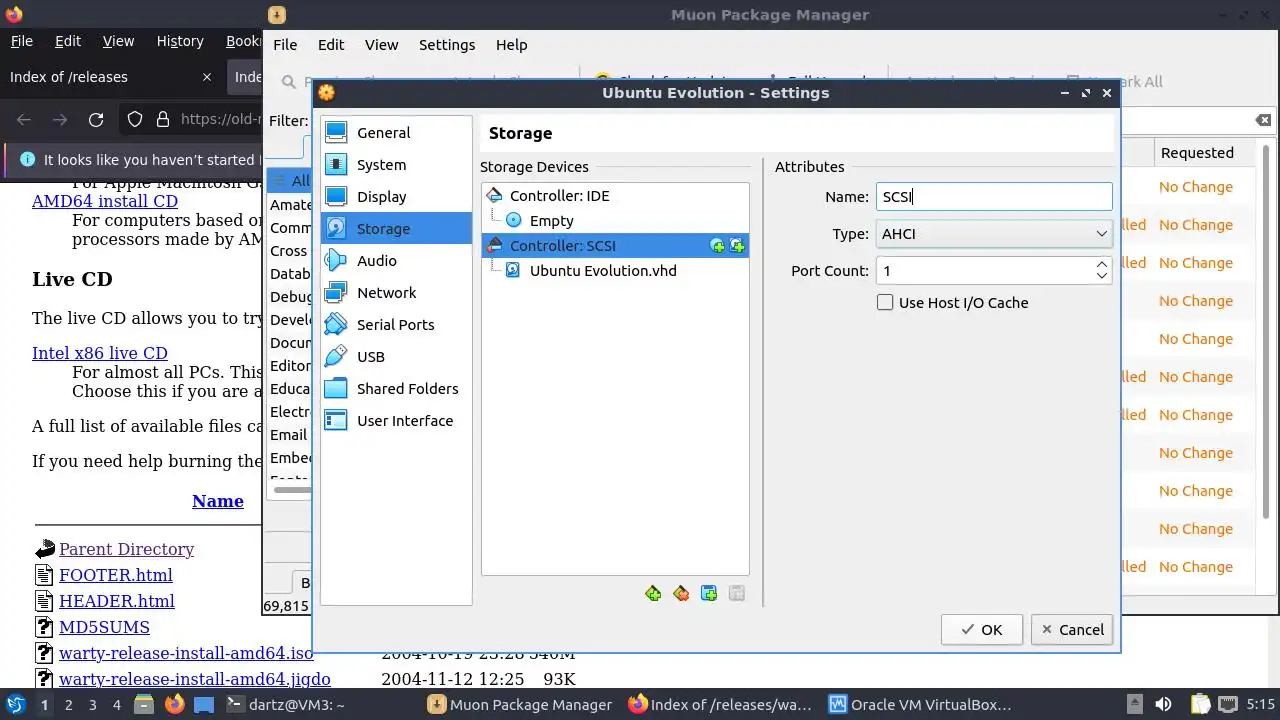Click the clipboard icon in the system tray
1280x720 pixels.
coord(1200,704)
